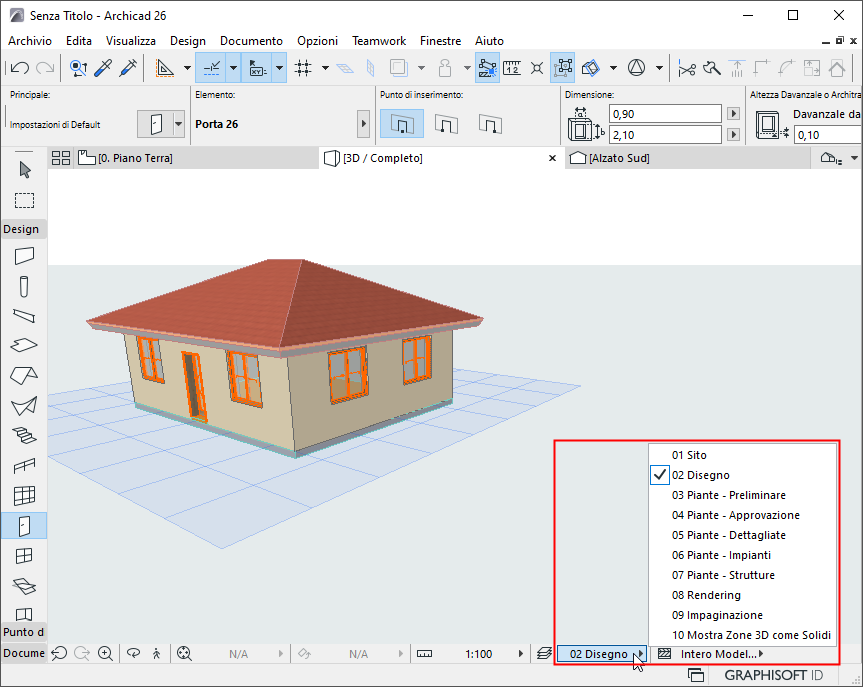
Task: Choose the Wall tool in toolbox
Action: tap(25, 256)
